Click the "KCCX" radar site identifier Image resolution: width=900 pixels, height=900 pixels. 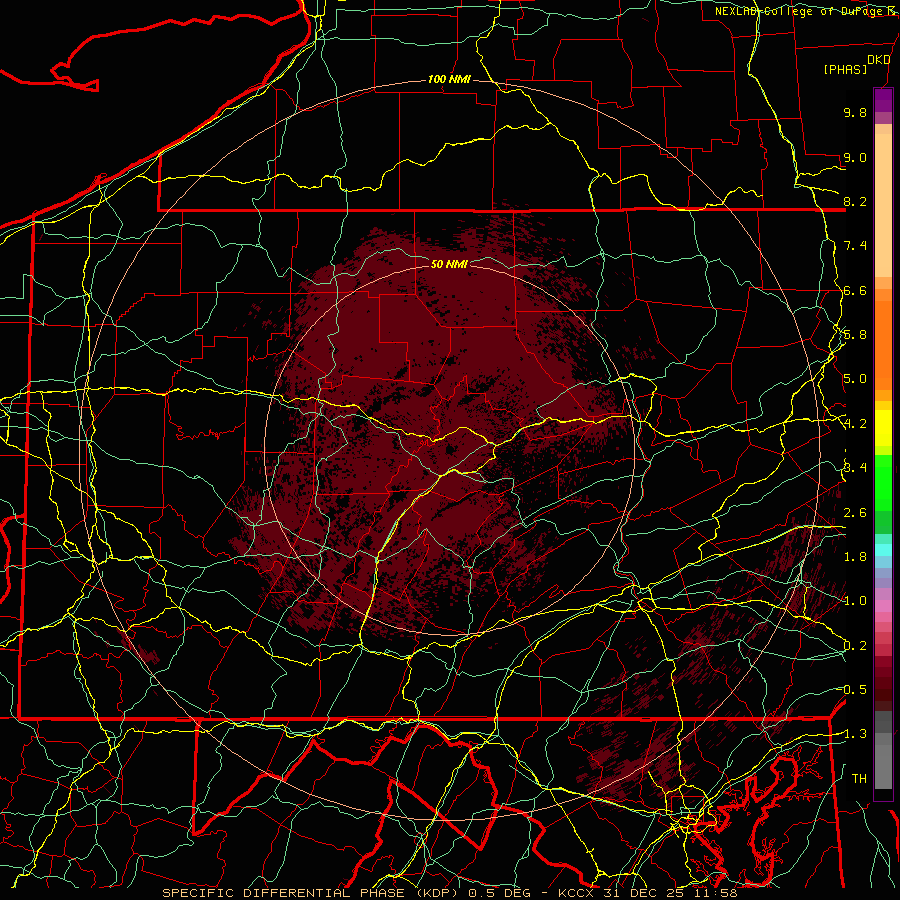pos(577,893)
